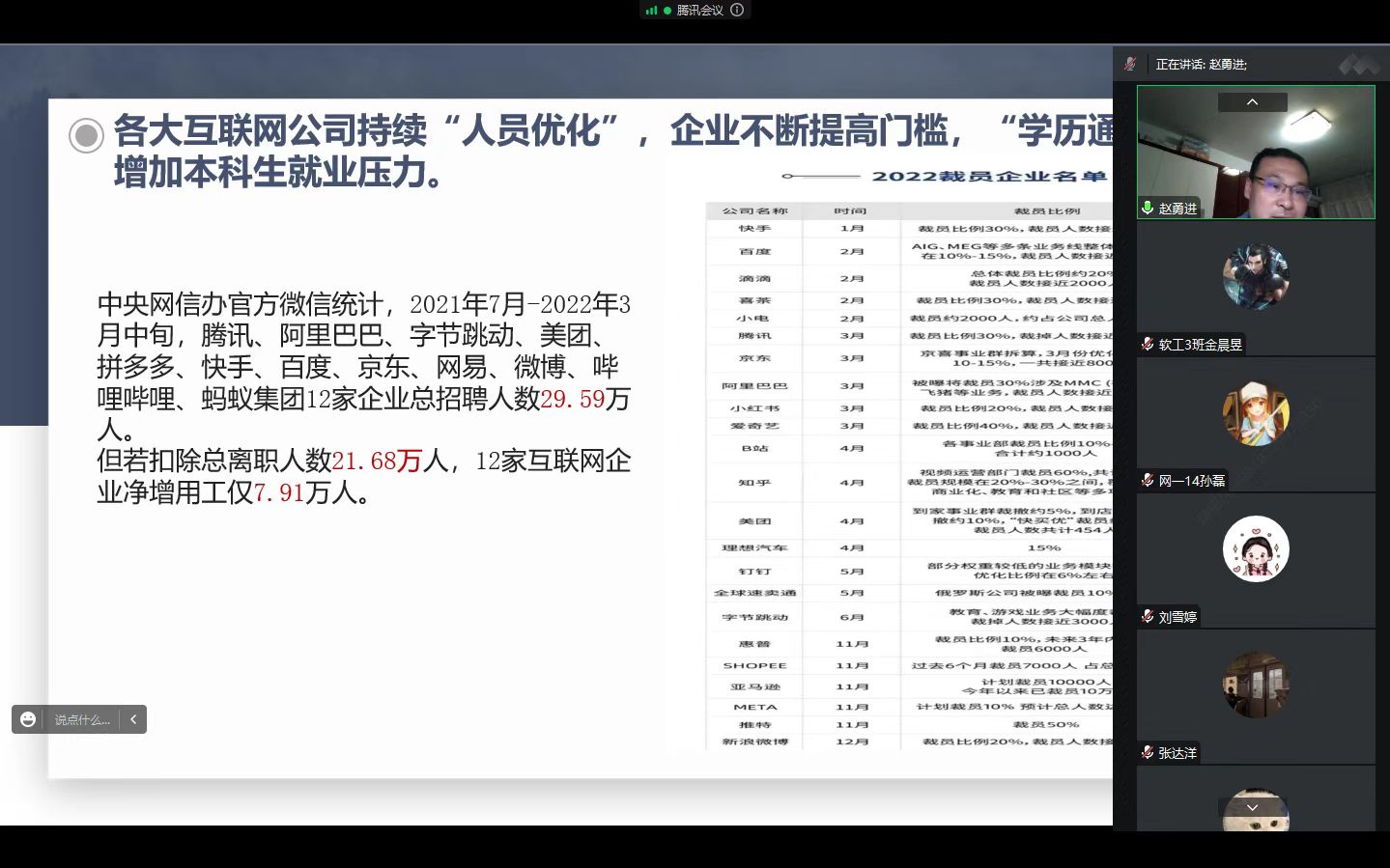Select 软工3班金晨昱's avatar tile
This screenshot has height=868, width=1390.
coord(1256,276)
